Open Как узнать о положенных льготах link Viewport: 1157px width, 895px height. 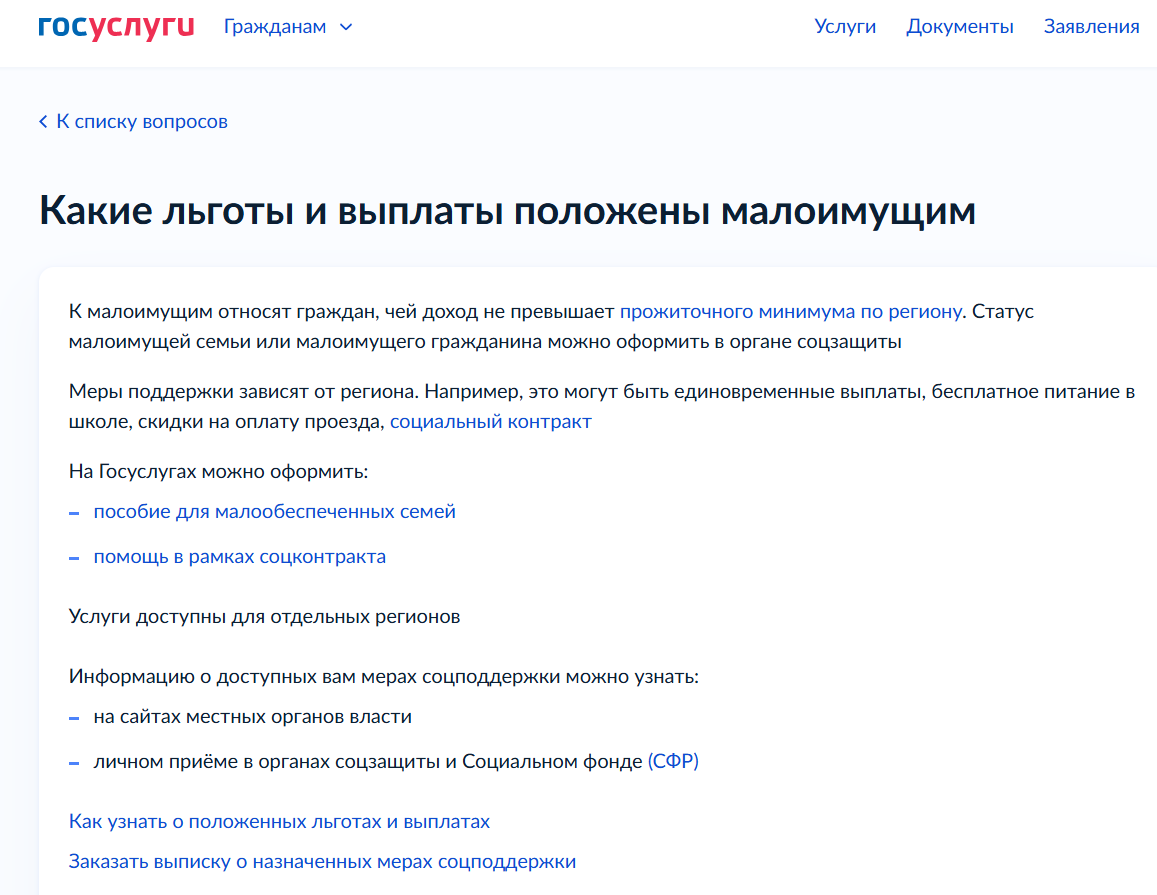click(x=279, y=821)
